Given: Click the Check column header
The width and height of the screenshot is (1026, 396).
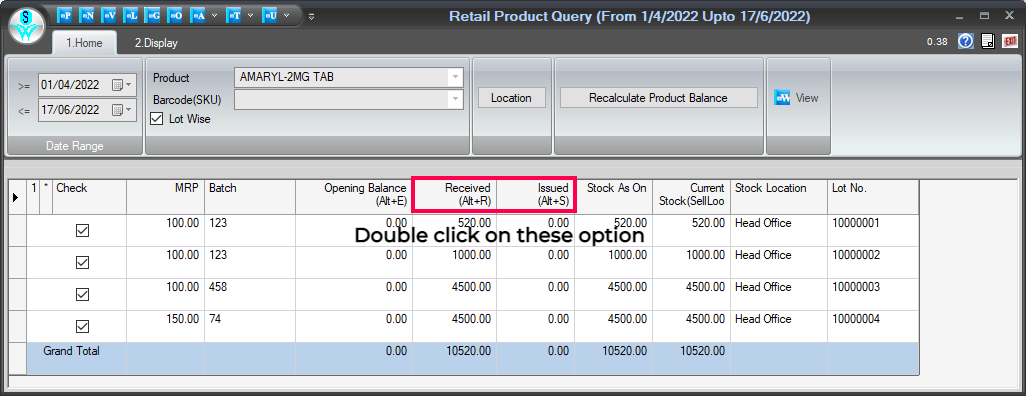Looking at the screenshot, I should tap(89, 196).
